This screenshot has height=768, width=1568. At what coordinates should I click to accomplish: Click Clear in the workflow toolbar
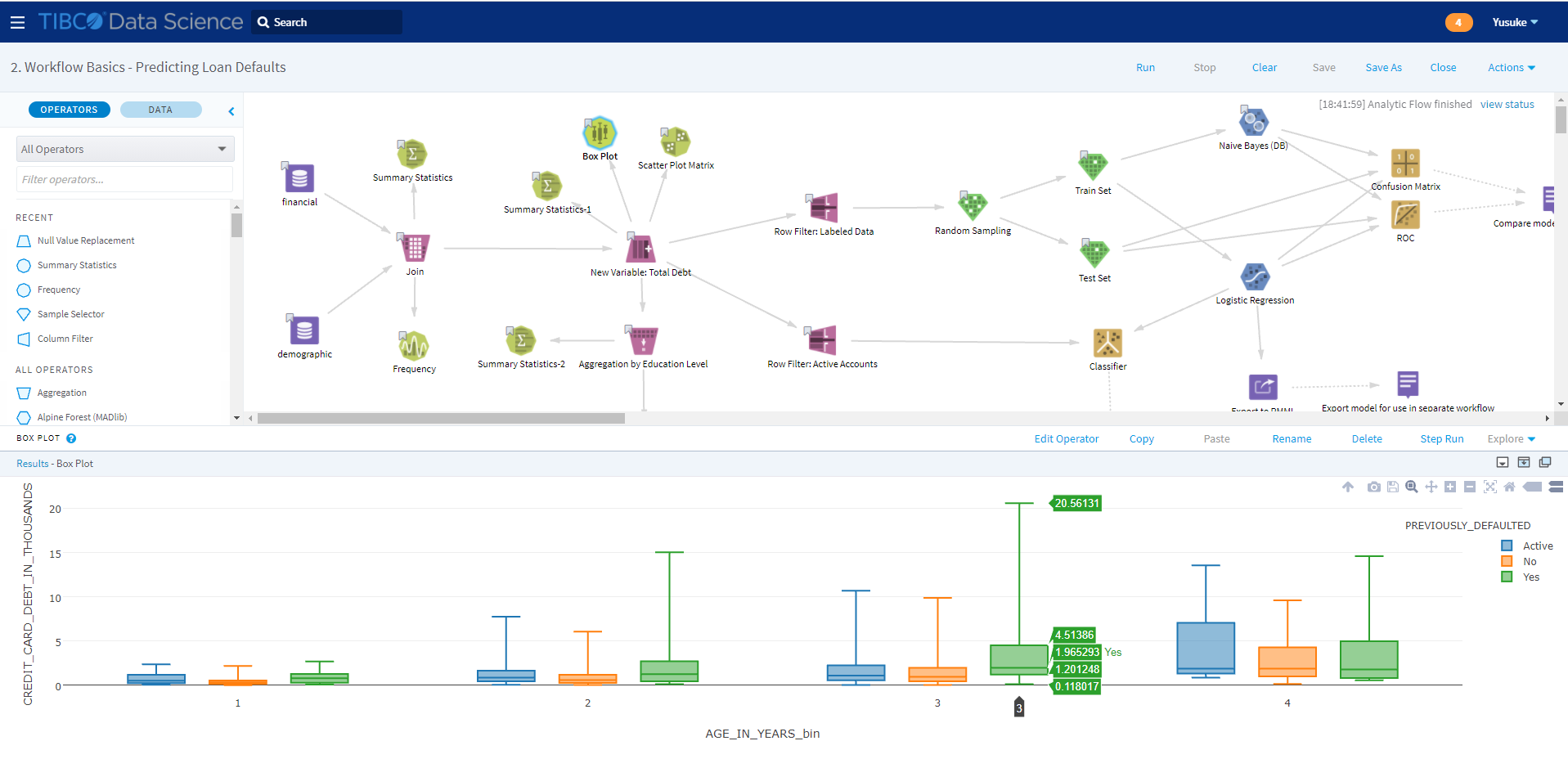tap(1265, 68)
